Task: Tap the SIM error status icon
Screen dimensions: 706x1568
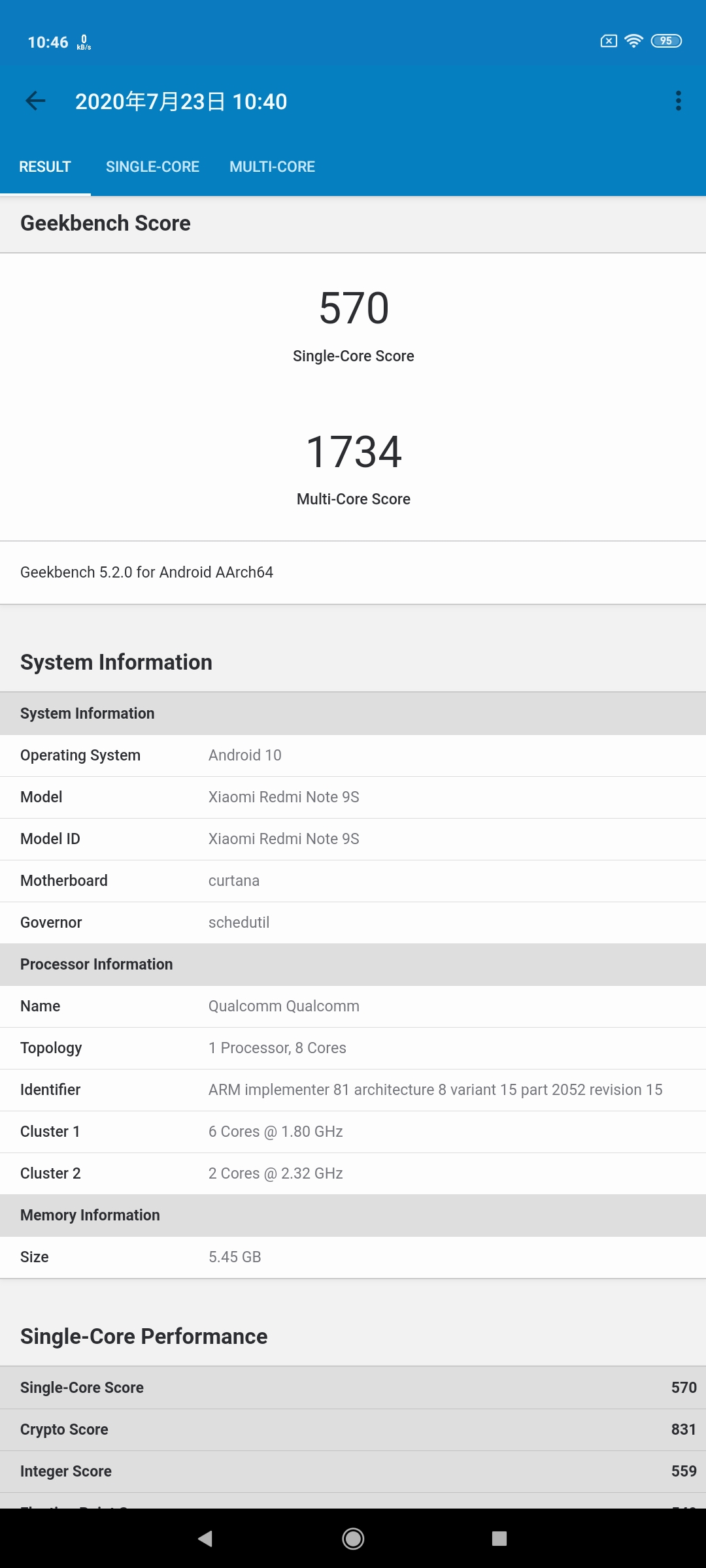Action: (x=609, y=41)
